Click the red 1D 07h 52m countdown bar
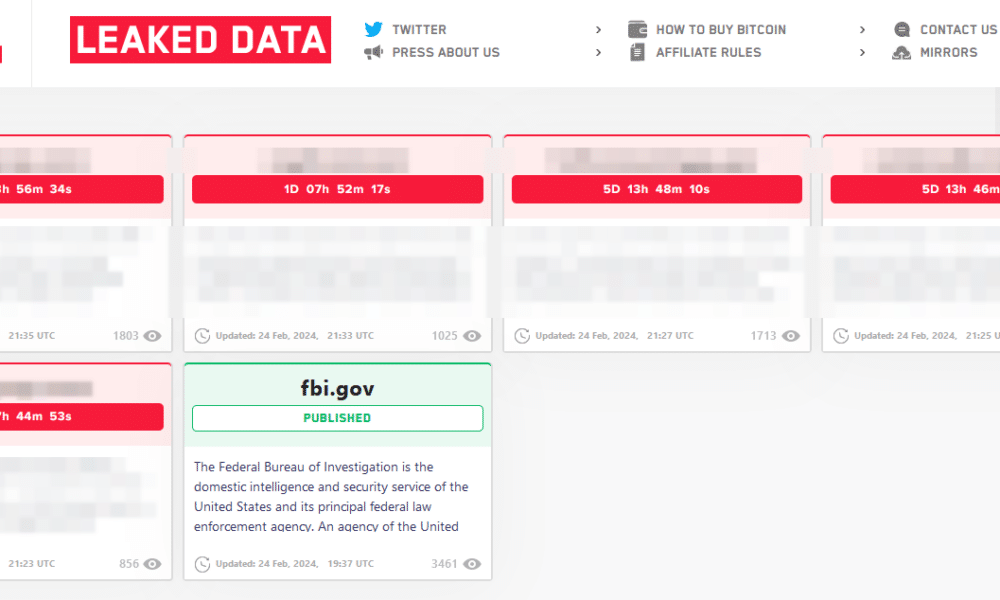This screenshot has height=600, width=1000. [x=337, y=189]
